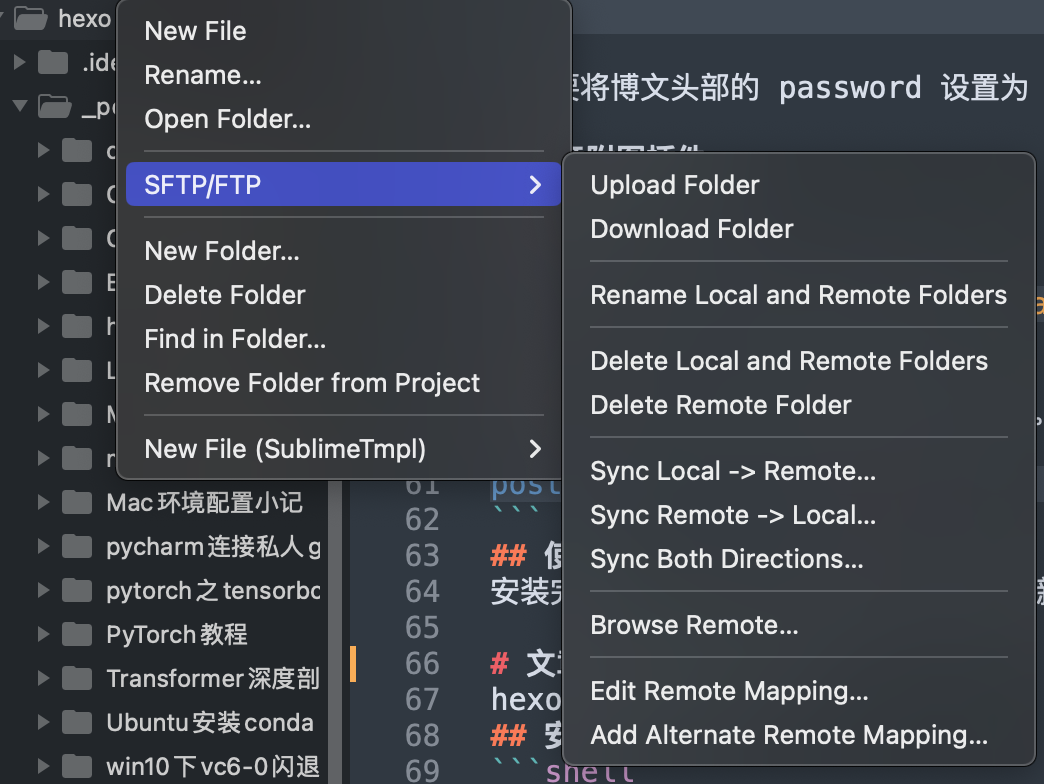Select Upload Folder in SFTP submenu
This screenshot has width=1044, height=784.
click(x=674, y=185)
